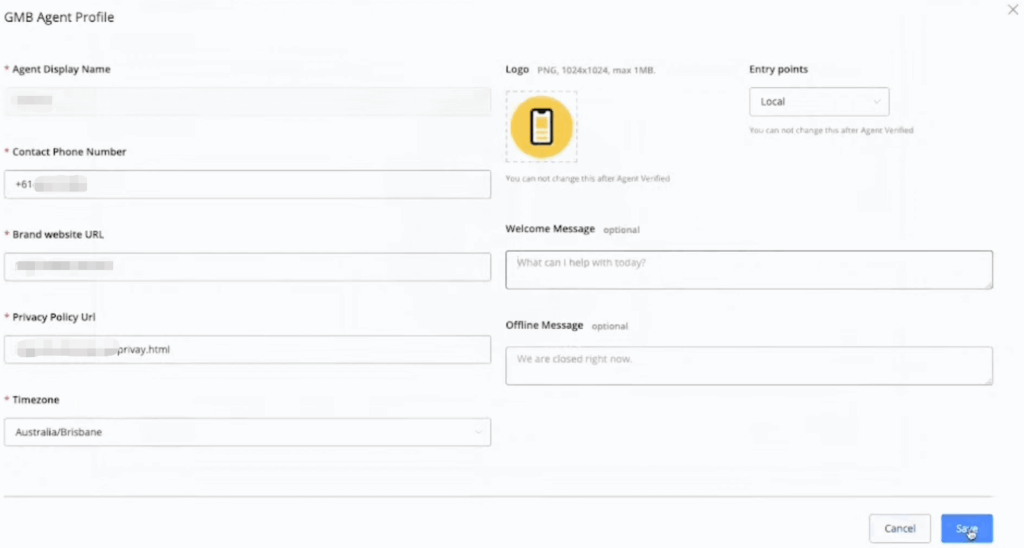Click the Offline Message text area
The width and height of the screenshot is (1024, 548).
748,365
